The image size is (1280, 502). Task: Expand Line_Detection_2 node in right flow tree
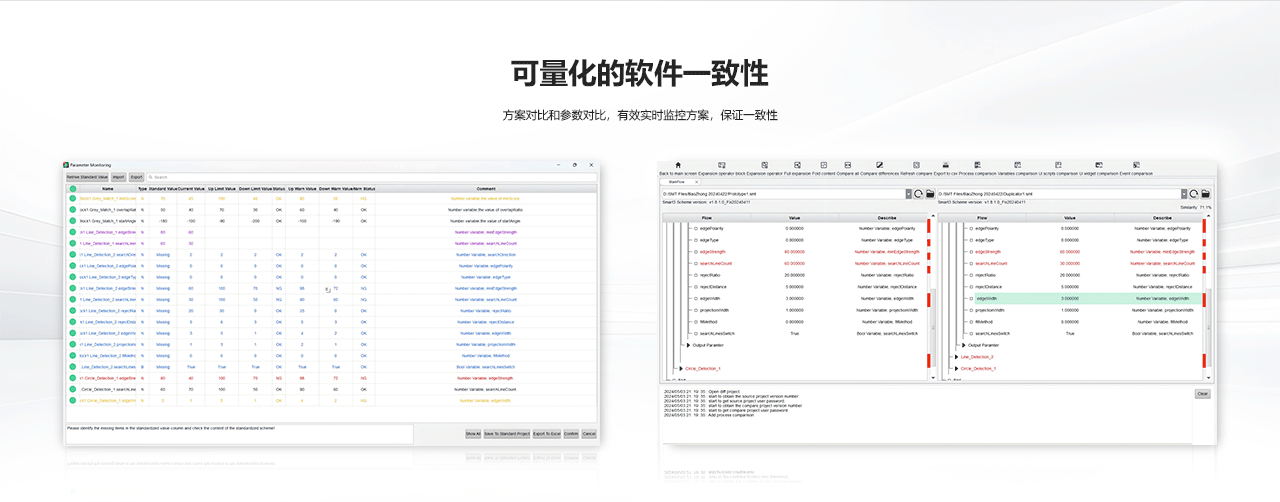(957, 357)
